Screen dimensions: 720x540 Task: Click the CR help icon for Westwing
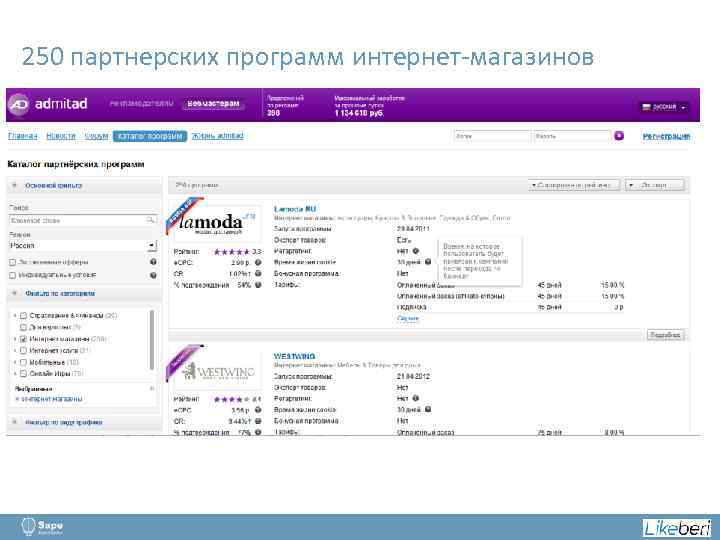click(258, 421)
